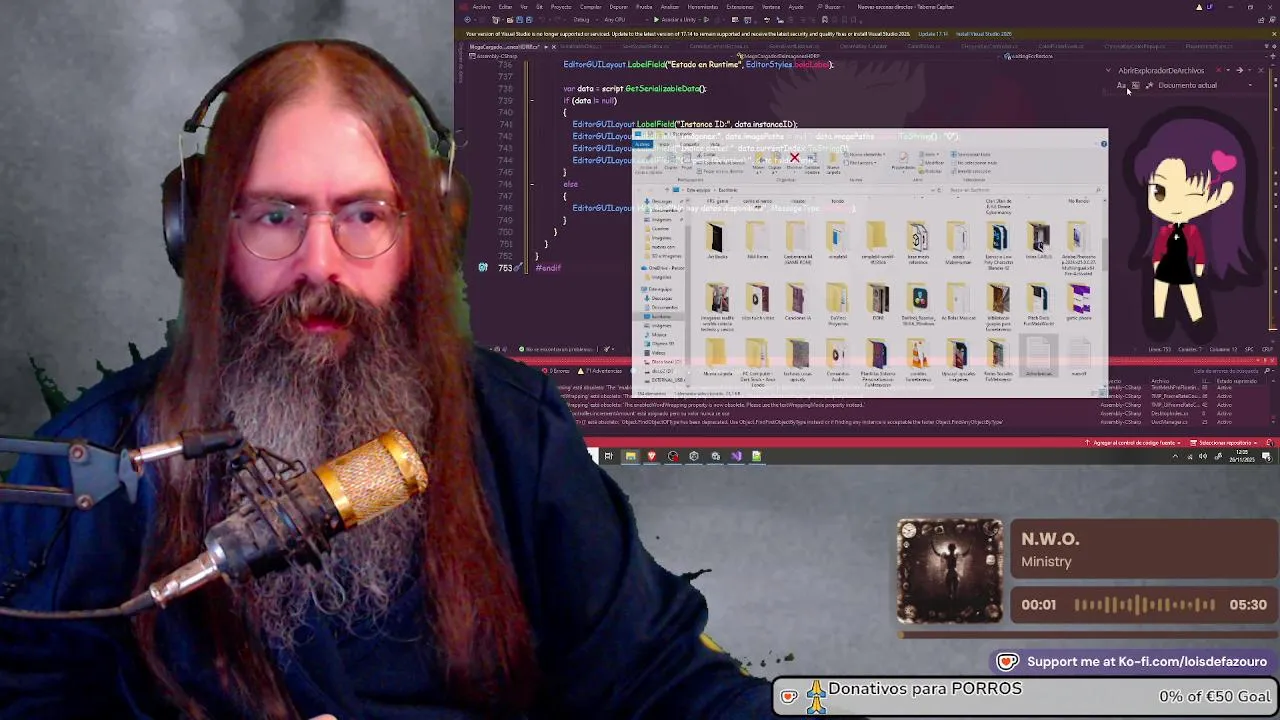Open Task View from the taskbar

[608, 456]
